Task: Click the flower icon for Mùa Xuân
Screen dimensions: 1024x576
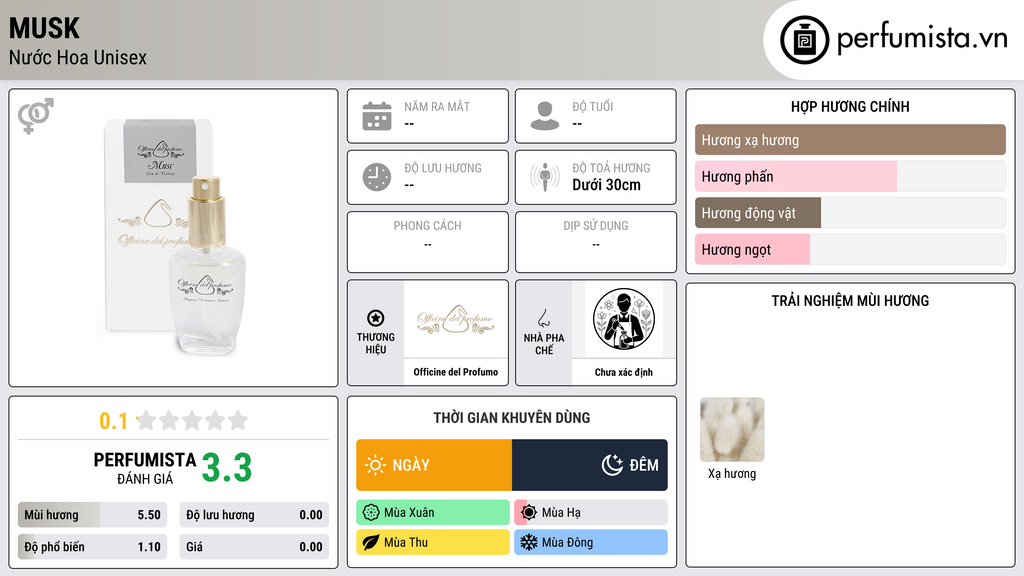Action: [x=371, y=513]
